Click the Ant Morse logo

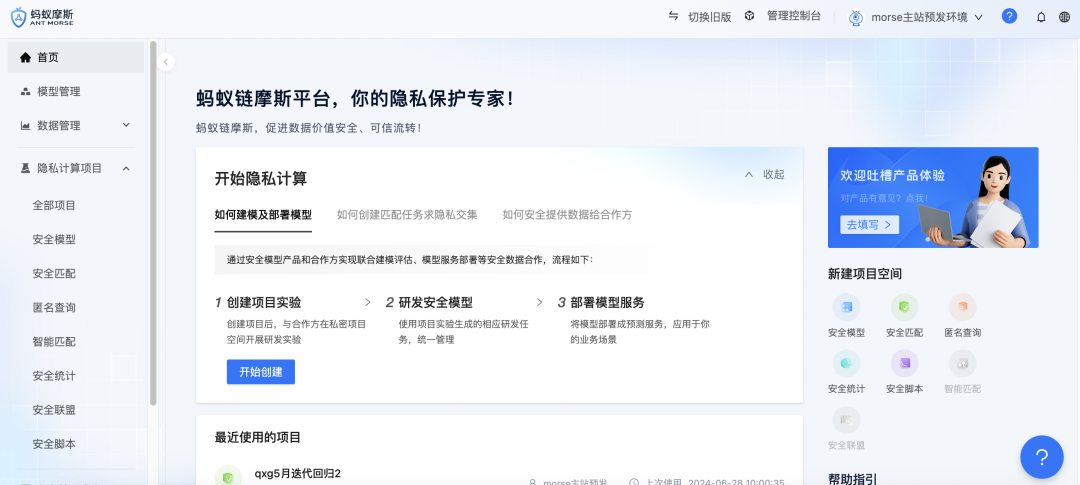tap(41, 17)
